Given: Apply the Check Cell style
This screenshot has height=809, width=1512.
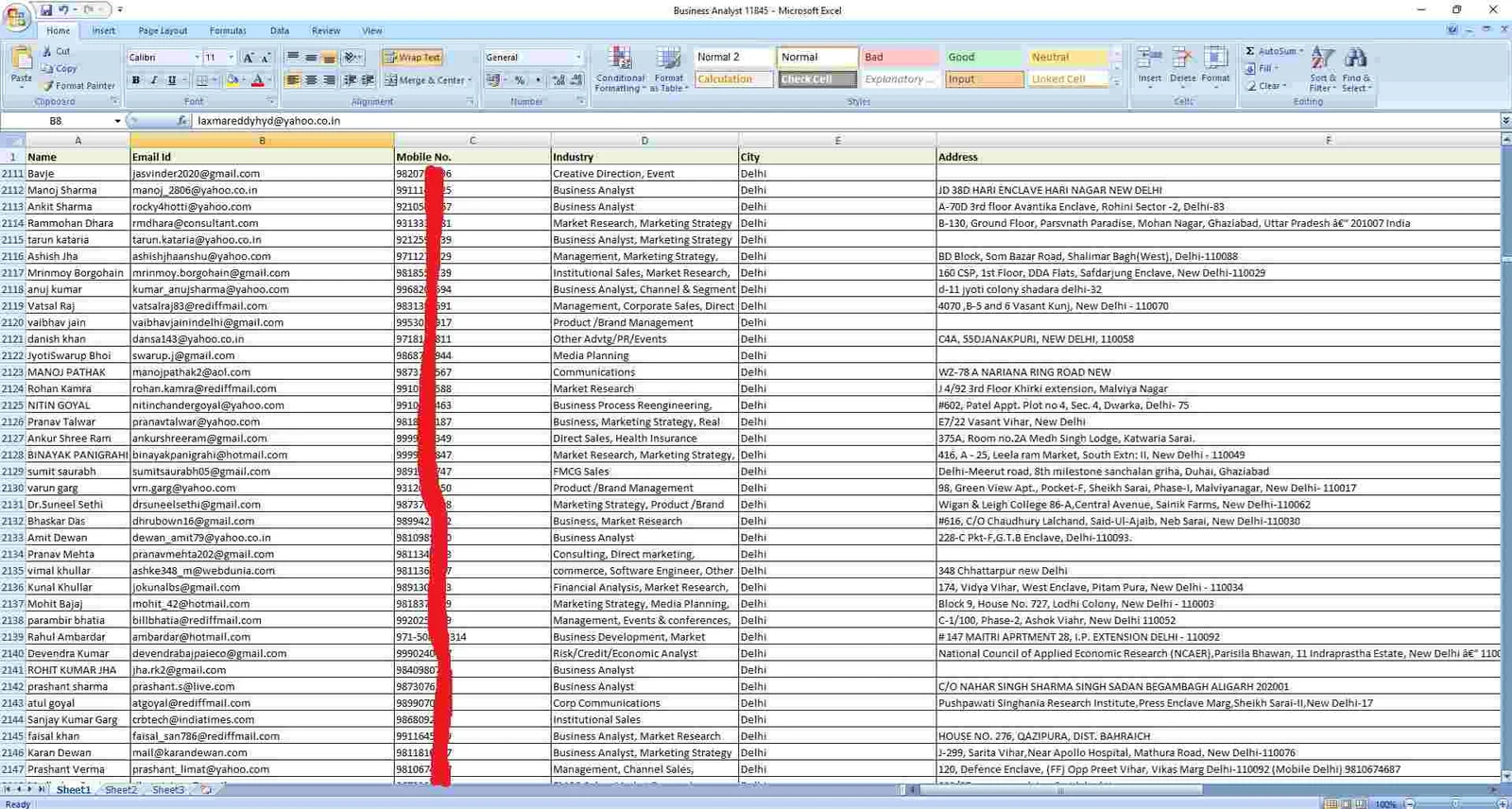Looking at the screenshot, I should (817, 79).
